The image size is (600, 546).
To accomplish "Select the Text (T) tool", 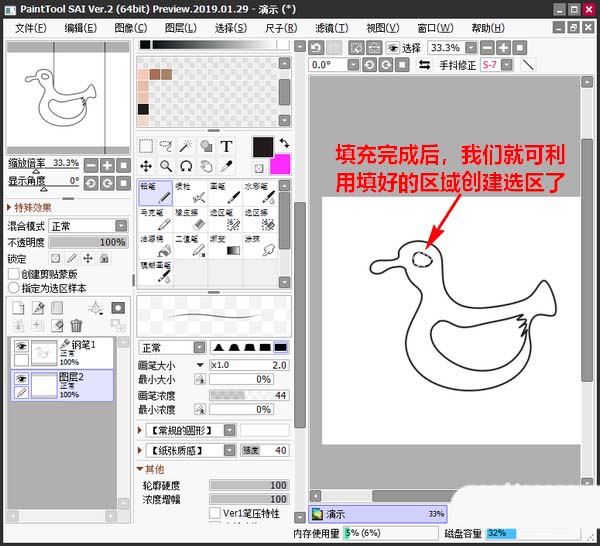I will [226, 146].
